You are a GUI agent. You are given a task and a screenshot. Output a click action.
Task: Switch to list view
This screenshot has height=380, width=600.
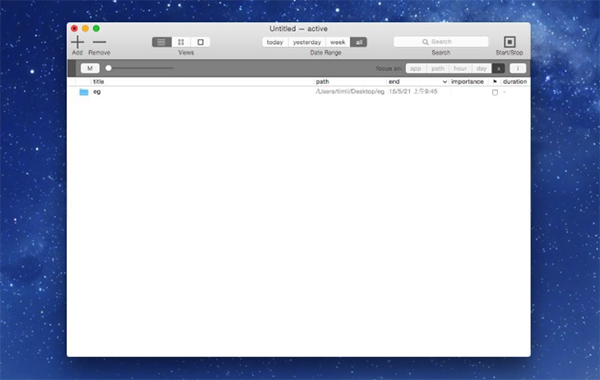161,42
